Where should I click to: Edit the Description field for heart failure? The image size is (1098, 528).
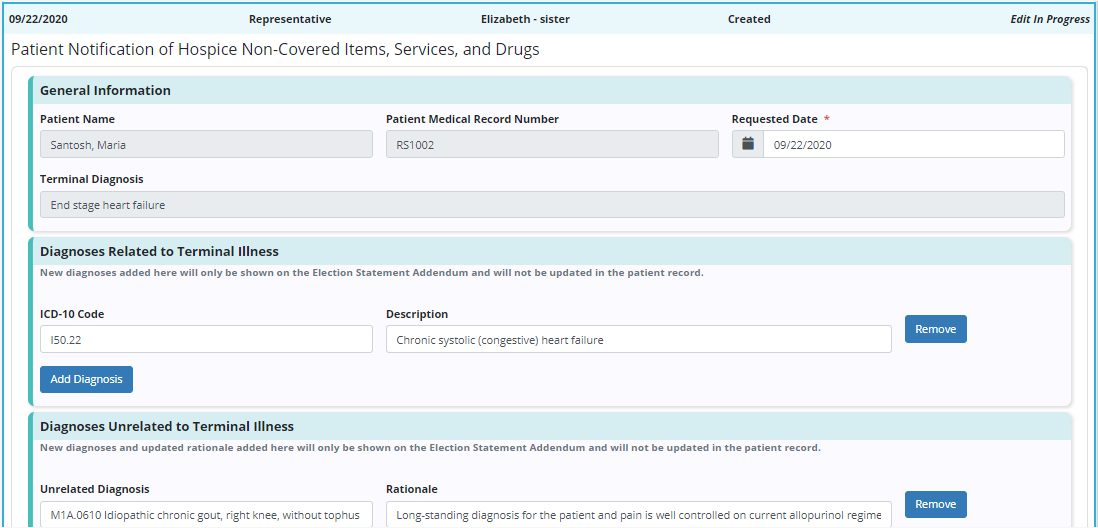(638, 340)
